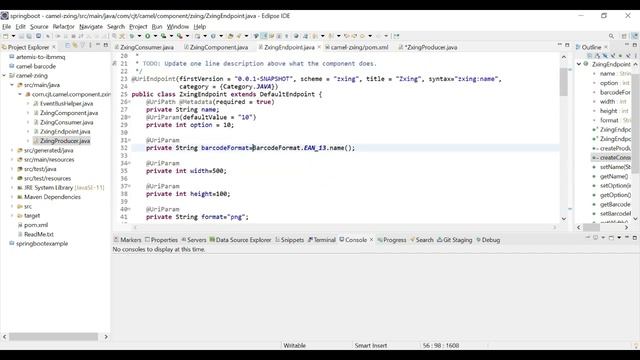Image resolution: width=640 pixels, height=360 pixels.
Task: Open the New file dropdown arrow
Action: [13, 36]
